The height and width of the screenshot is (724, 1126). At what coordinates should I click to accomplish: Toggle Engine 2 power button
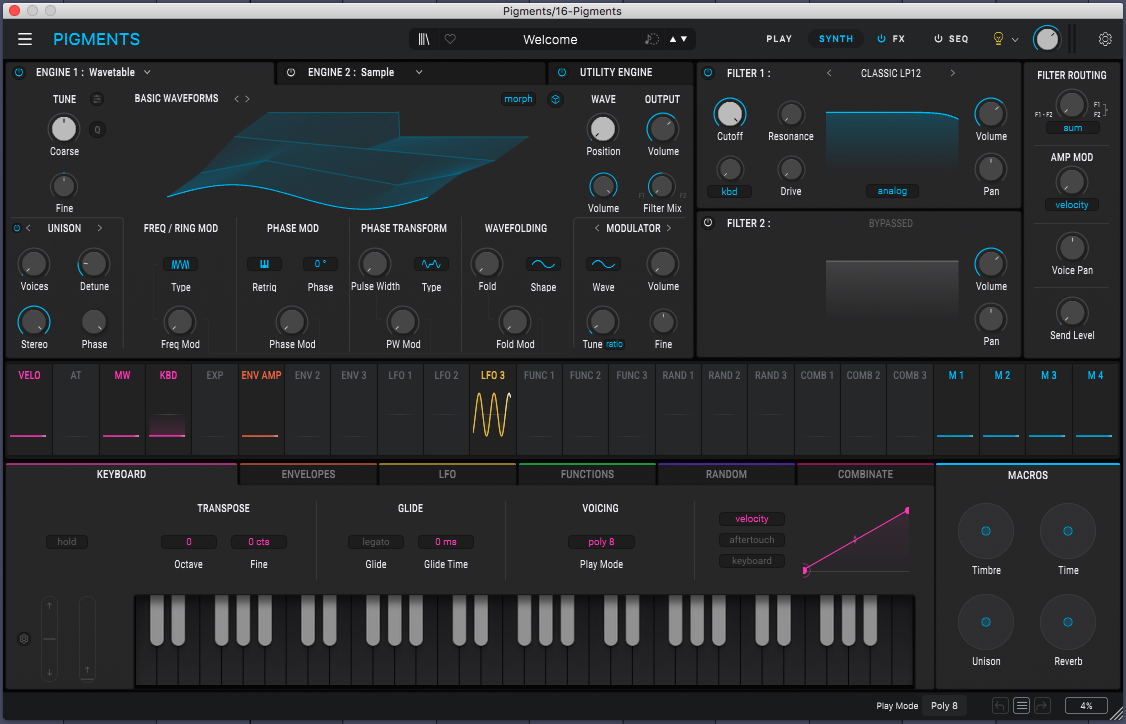tap(291, 72)
